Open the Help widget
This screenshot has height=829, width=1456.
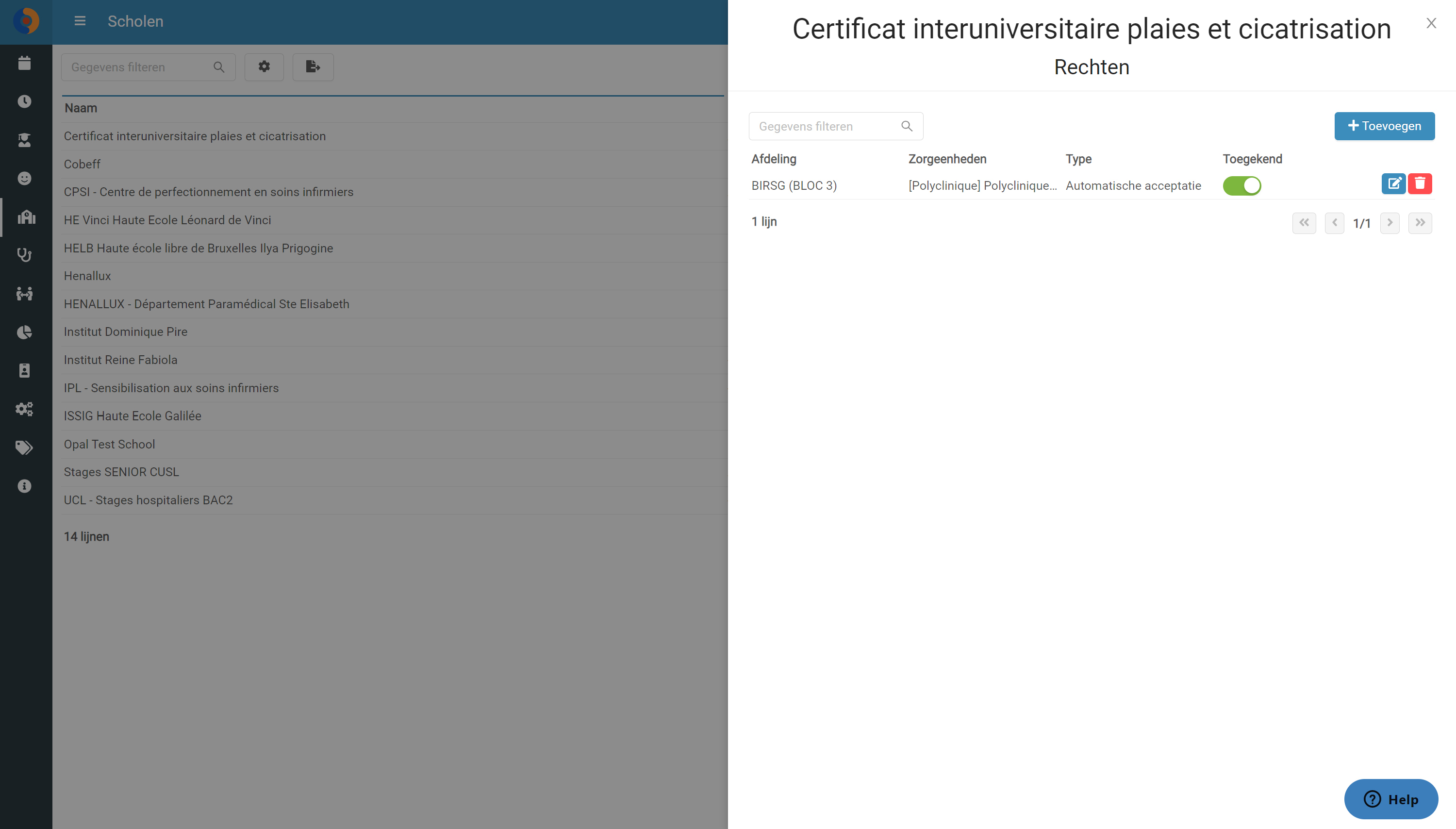(x=1390, y=799)
